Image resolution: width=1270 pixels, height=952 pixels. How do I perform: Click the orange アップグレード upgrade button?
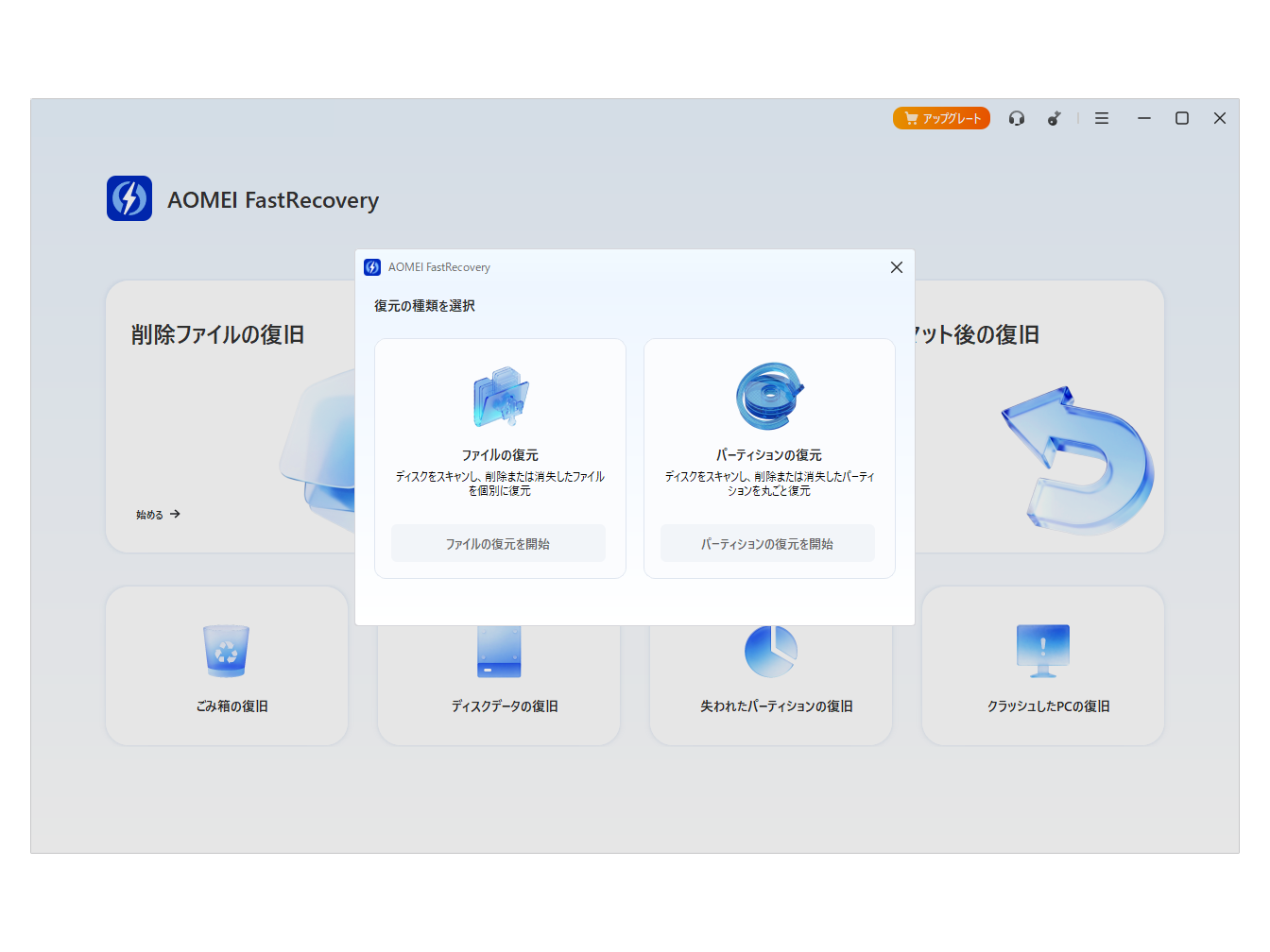(941, 118)
